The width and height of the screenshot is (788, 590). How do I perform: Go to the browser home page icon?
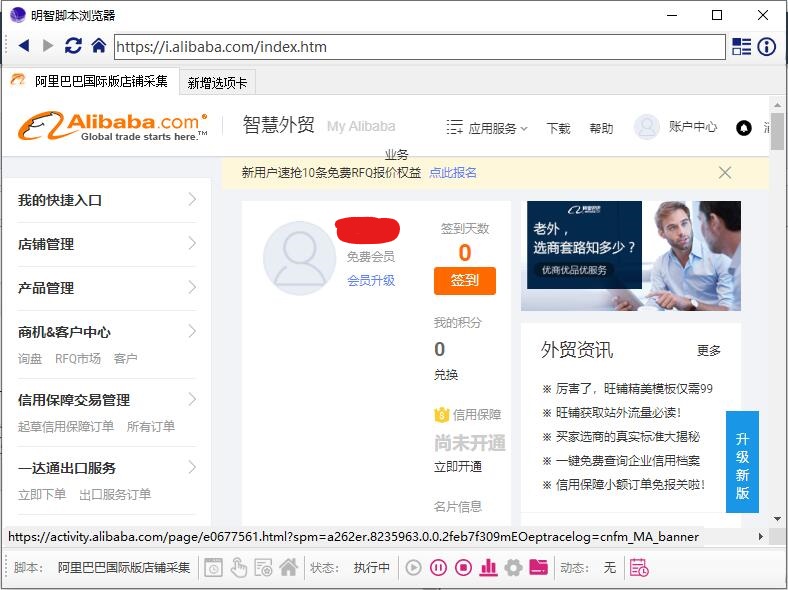pyautogui.click(x=98, y=46)
